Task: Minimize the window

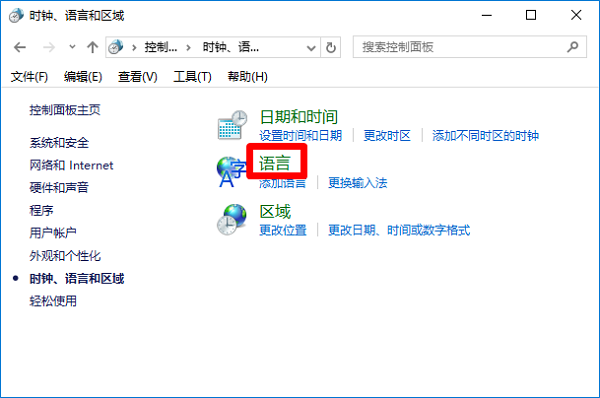Action: pyautogui.click(x=487, y=16)
